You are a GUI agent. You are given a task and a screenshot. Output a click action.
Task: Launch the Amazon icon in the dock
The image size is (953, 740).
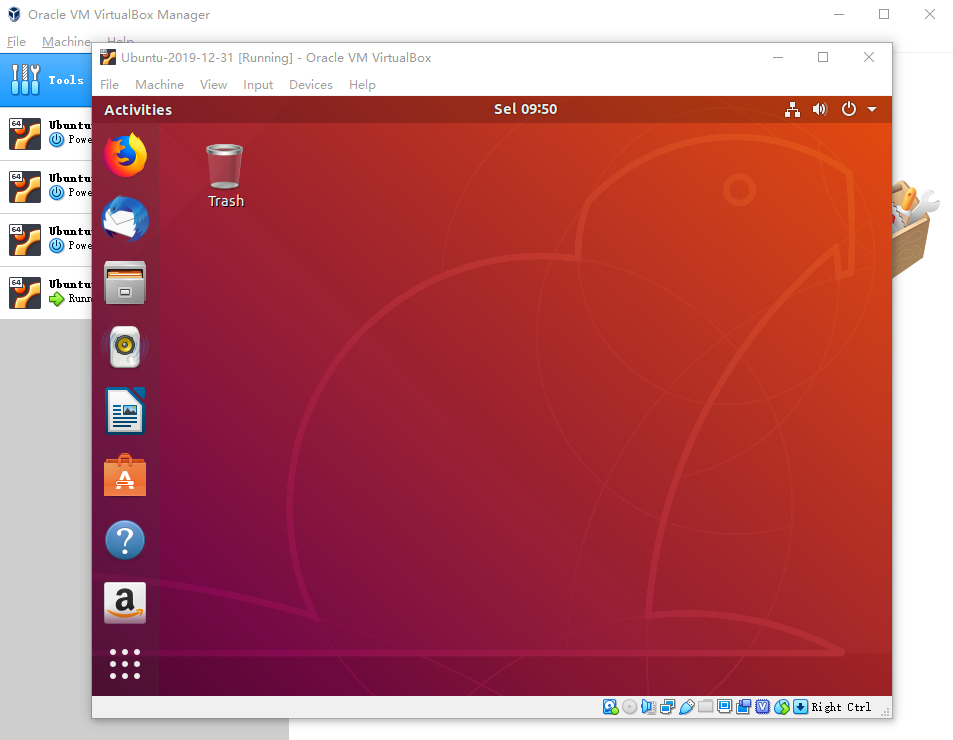[x=125, y=603]
